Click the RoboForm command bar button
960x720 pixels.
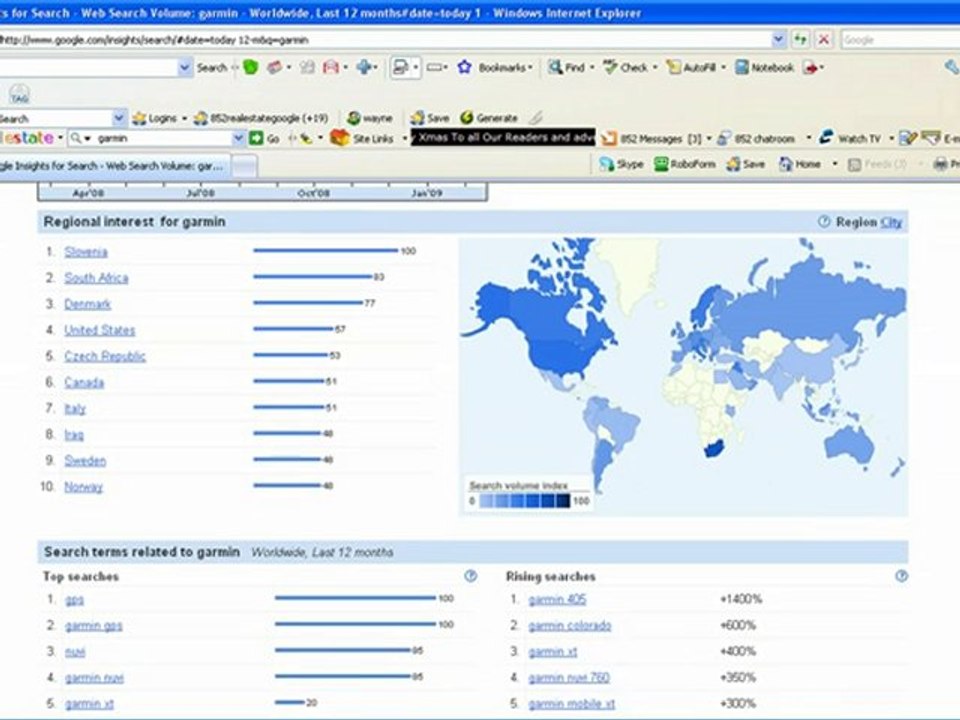684,164
